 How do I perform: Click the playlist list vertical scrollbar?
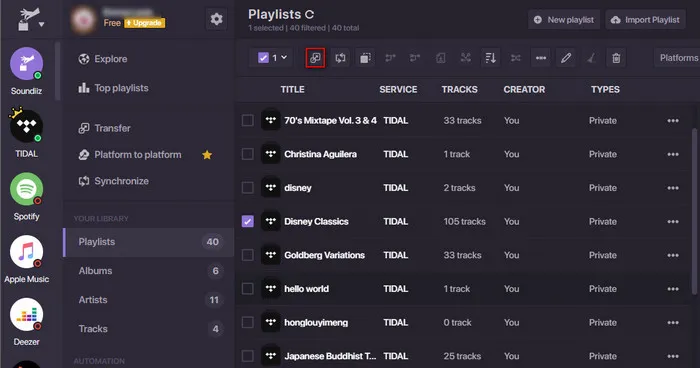[x=694, y=210]
